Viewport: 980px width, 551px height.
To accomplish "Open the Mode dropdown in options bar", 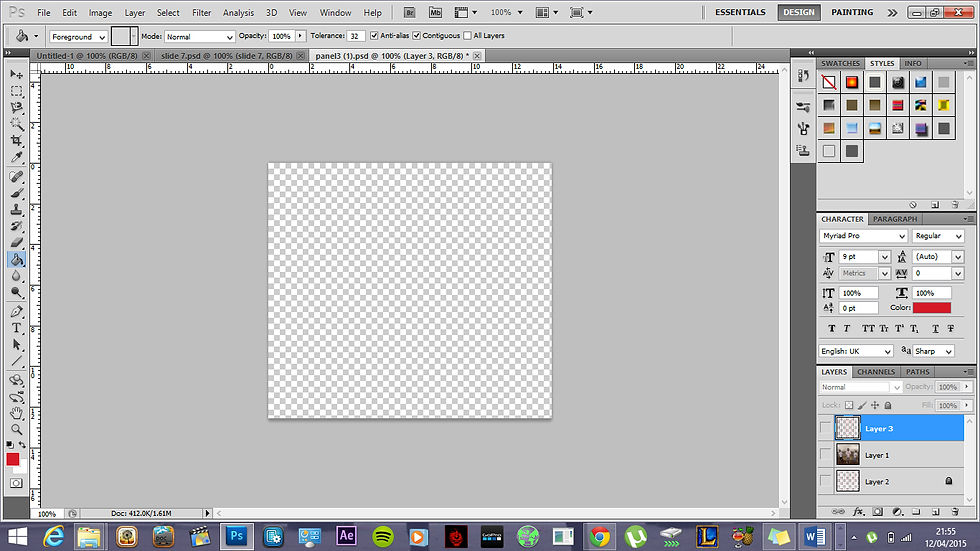I will tap(199, 37).
